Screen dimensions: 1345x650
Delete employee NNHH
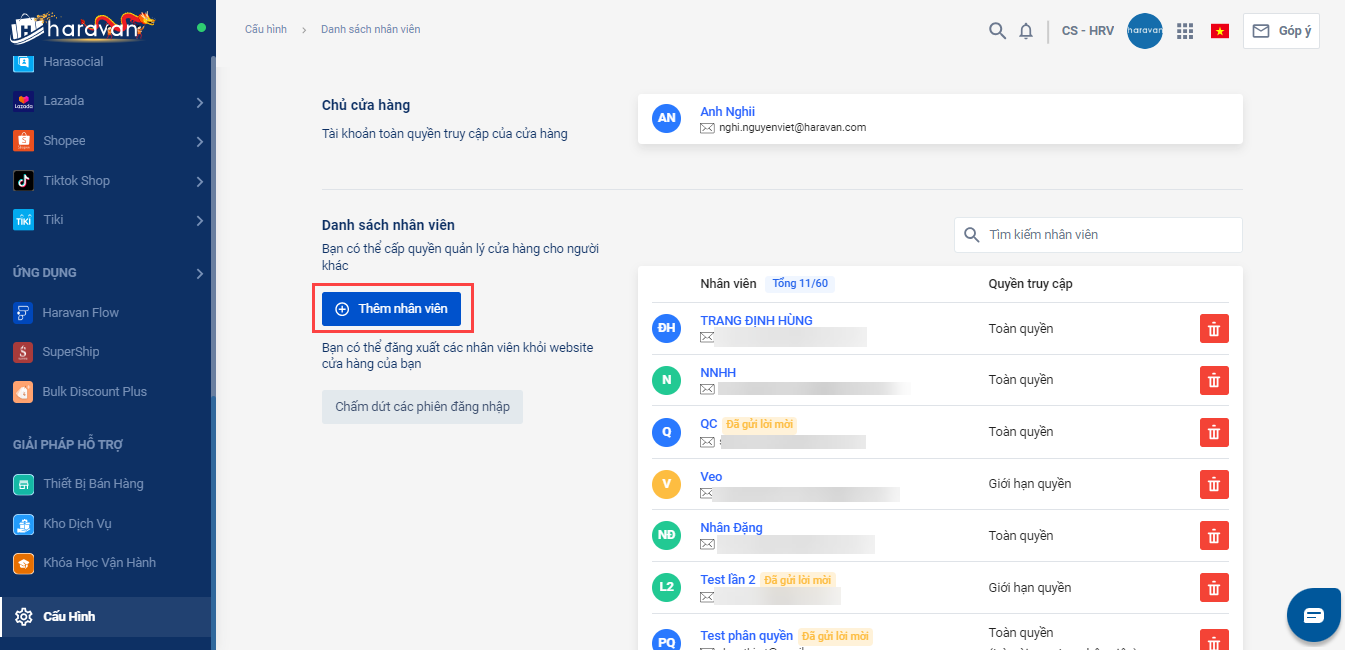click(1214, 380)
